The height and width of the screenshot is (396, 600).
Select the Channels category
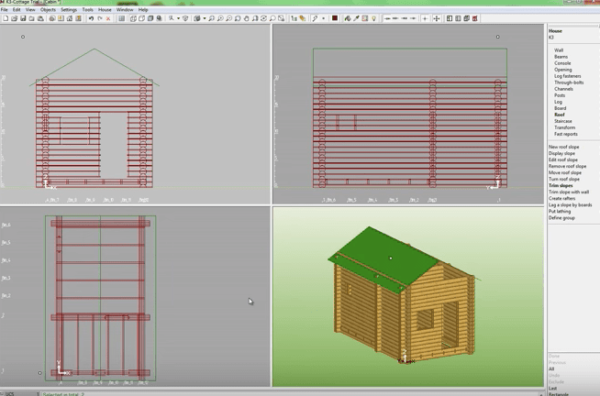[564, 89]
